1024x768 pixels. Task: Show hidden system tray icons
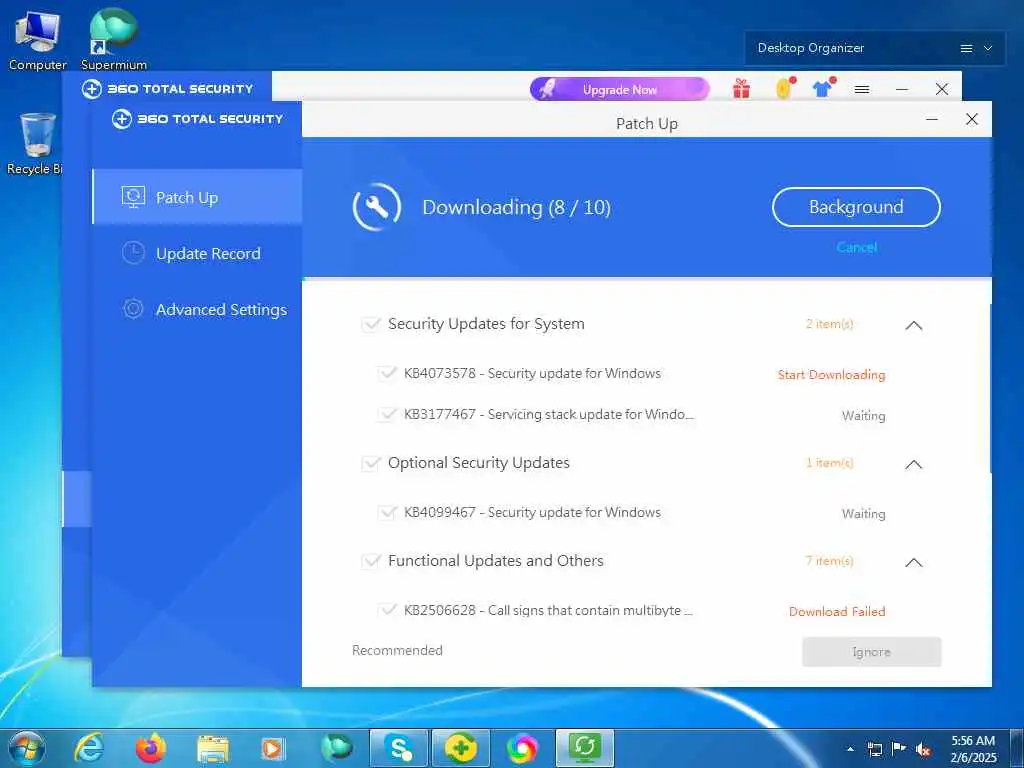850,749
